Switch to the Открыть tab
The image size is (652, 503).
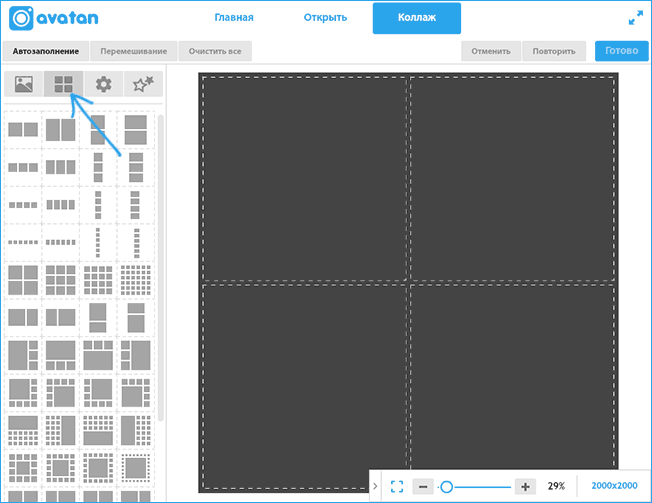pyautogui.click(x=325, y=17)
